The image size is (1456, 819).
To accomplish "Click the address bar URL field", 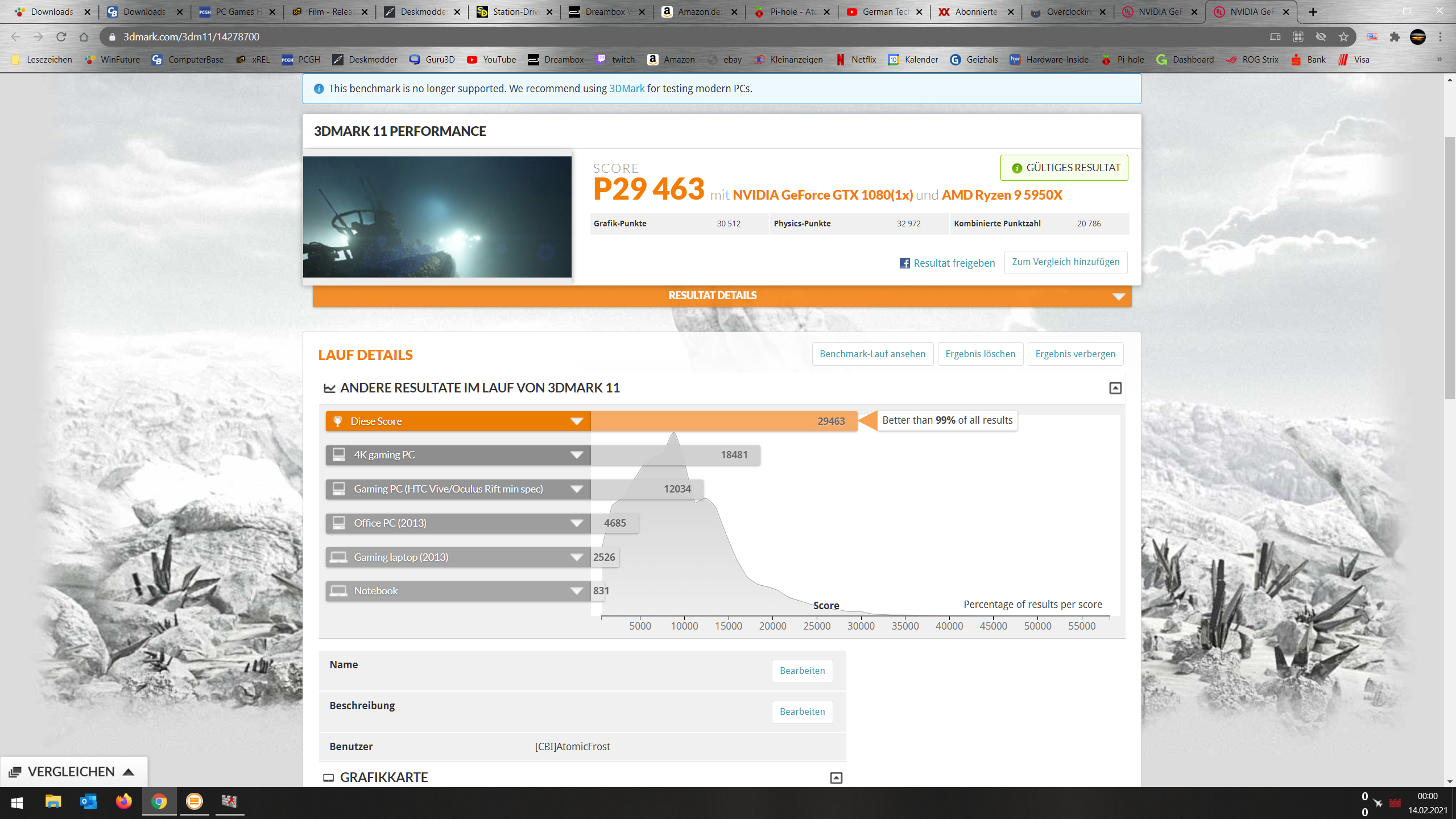I will [682, 37].
